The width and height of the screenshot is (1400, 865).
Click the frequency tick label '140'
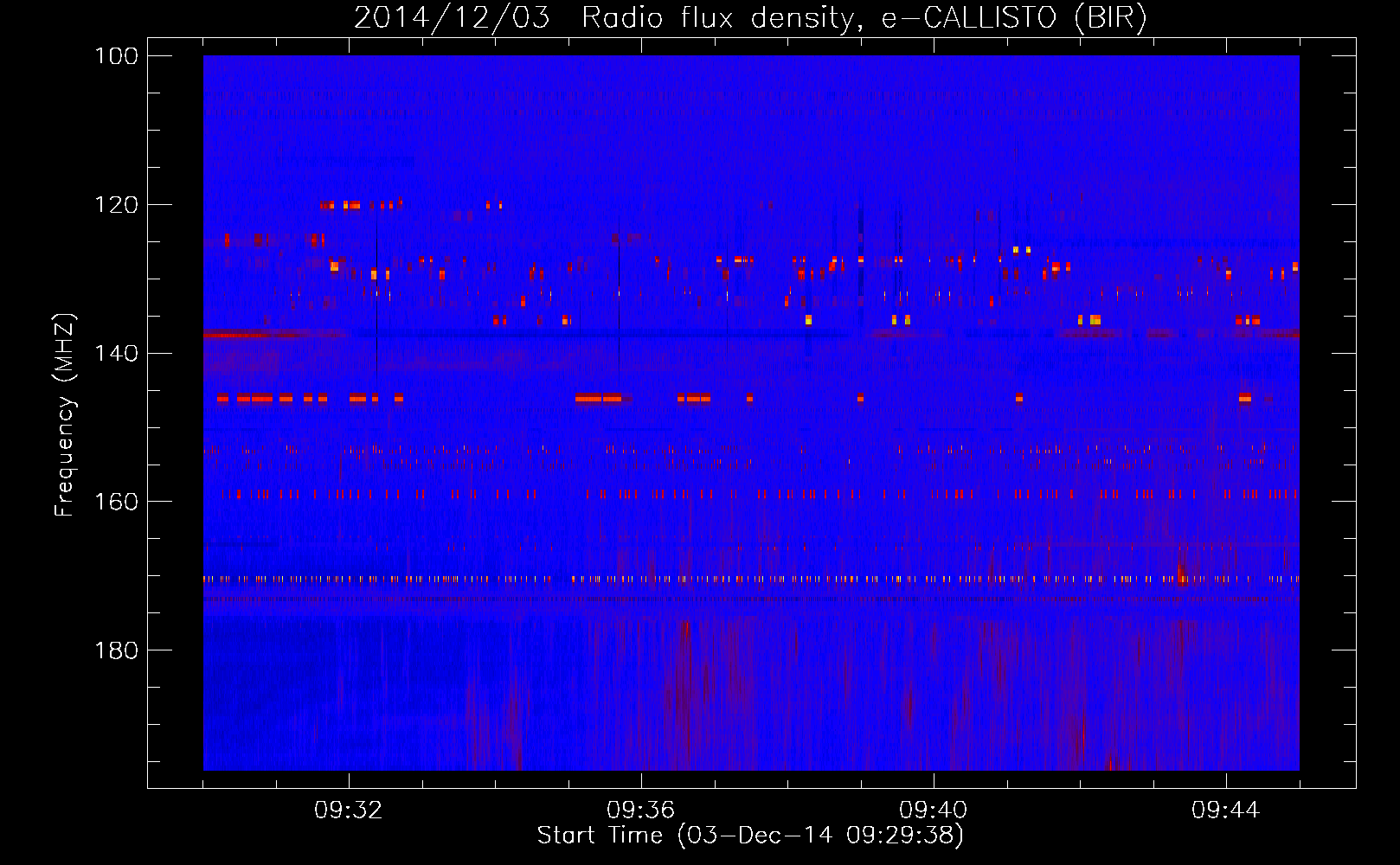[115, 353]
